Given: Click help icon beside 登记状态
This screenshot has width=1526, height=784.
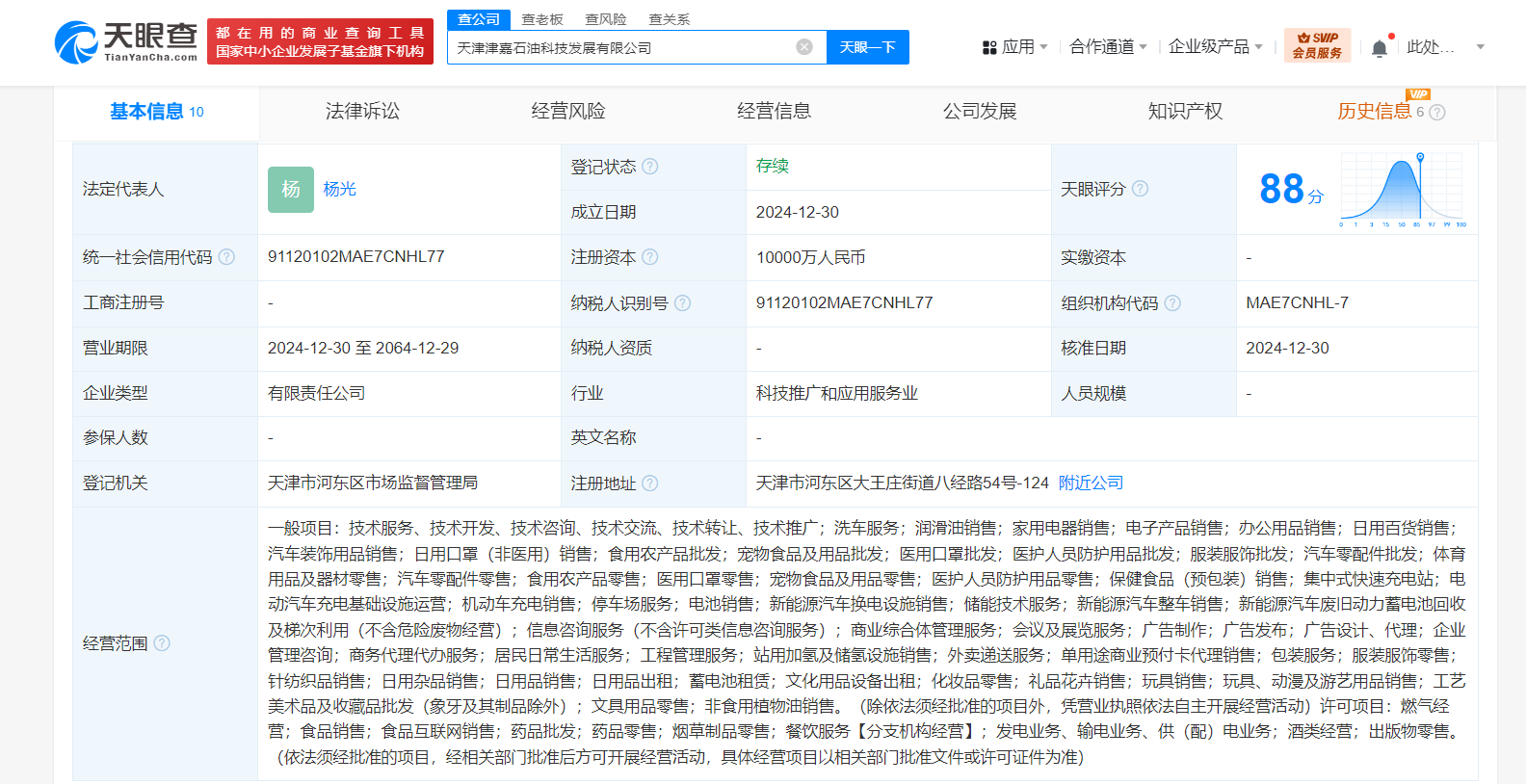Looking at the screenshot, I should point(650,167).
